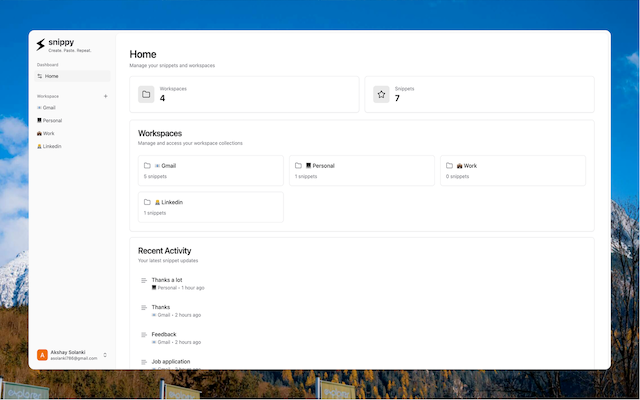This screenshot has width=640, height=400.
Task: Click the Workspaces folder stat icon
Action: click(146, 94)
